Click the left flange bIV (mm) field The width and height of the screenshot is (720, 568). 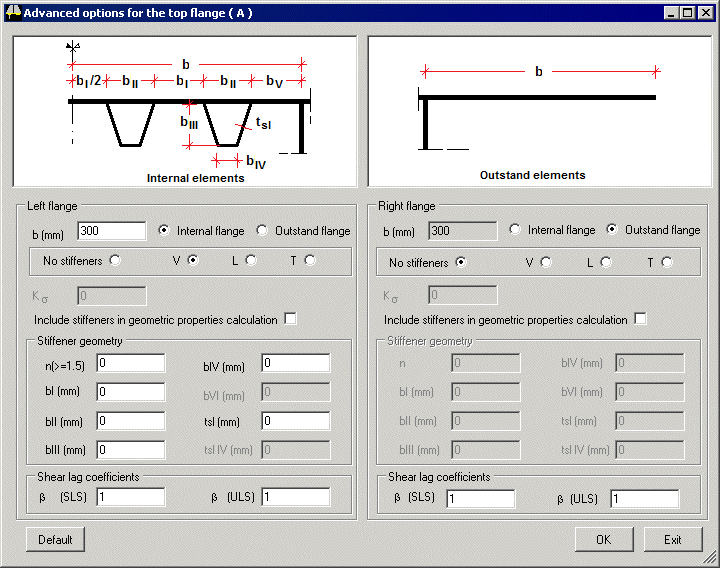(x=295, y=363)
